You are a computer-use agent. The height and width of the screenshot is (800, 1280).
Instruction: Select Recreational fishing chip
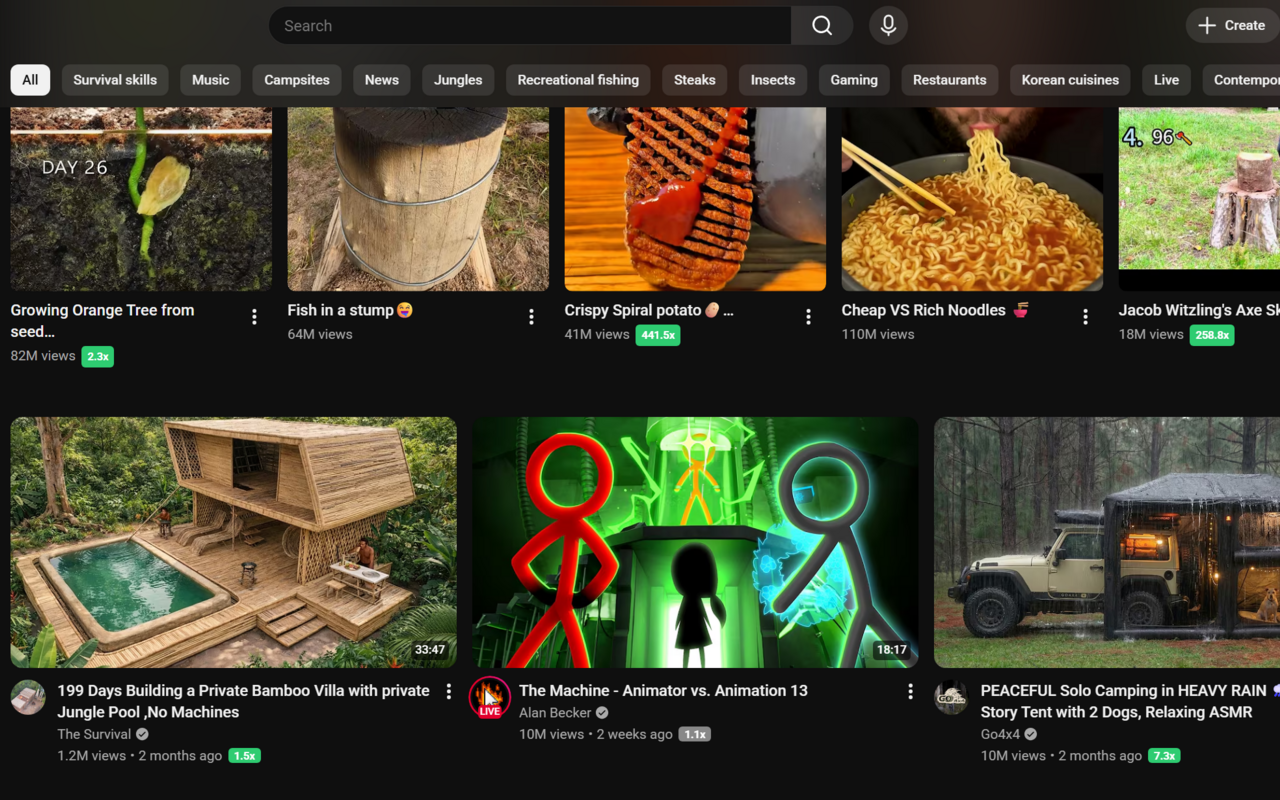tap(578, 80)
